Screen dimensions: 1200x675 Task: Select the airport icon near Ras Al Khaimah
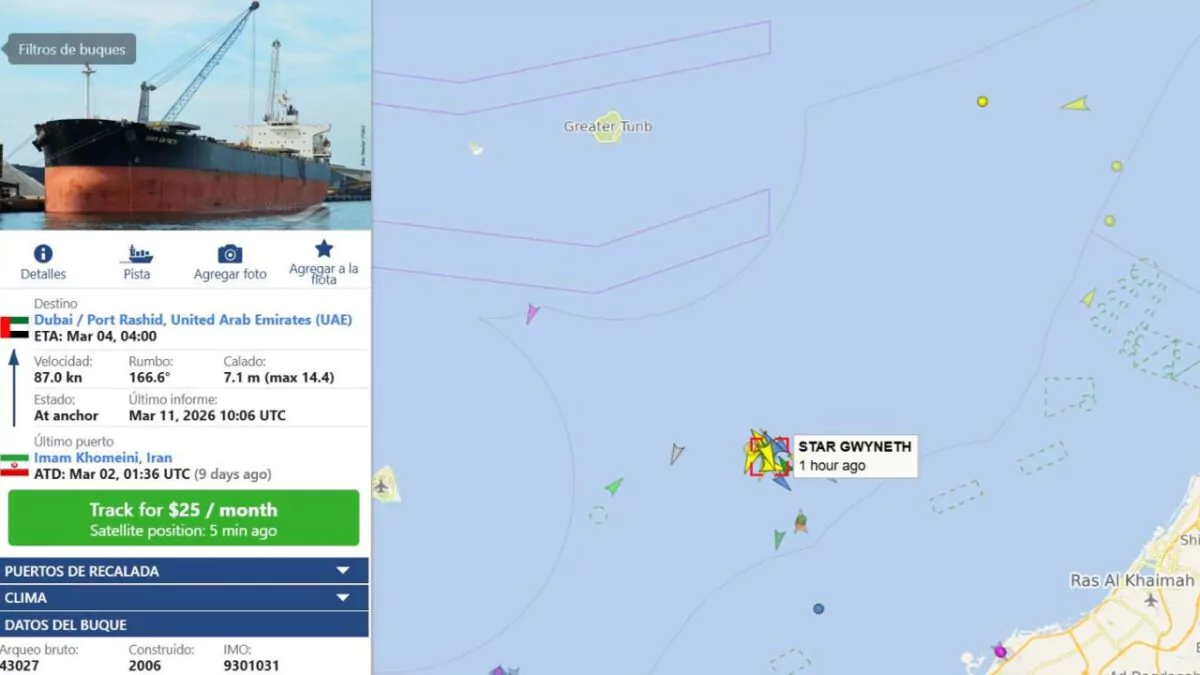[1150, 600]
